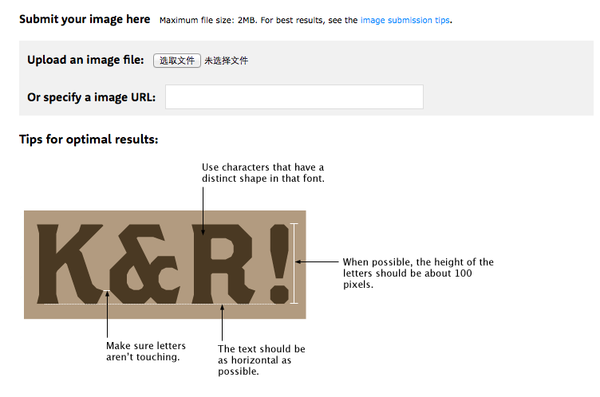Click the 'Use characters that have a distinct shape' tip
Viewport: 600px width, 397px height.
coord(263,173)
